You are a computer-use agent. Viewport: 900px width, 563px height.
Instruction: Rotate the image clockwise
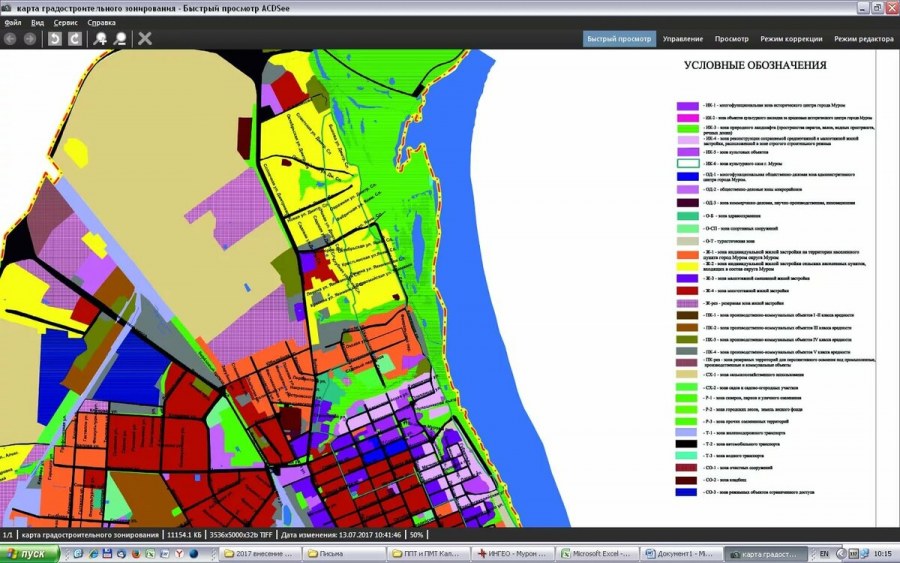click(x=74, y=39)
